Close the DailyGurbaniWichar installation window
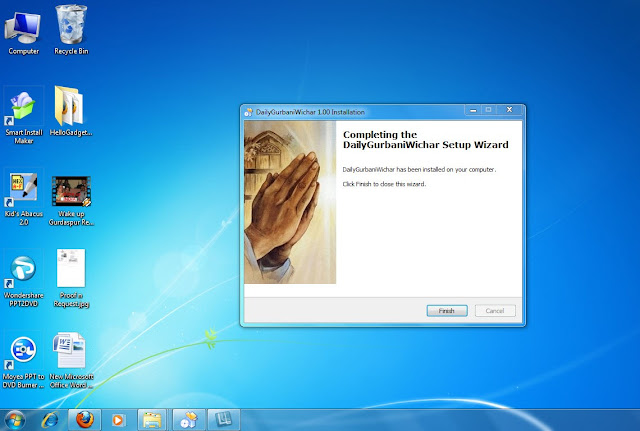 [509, 110]
